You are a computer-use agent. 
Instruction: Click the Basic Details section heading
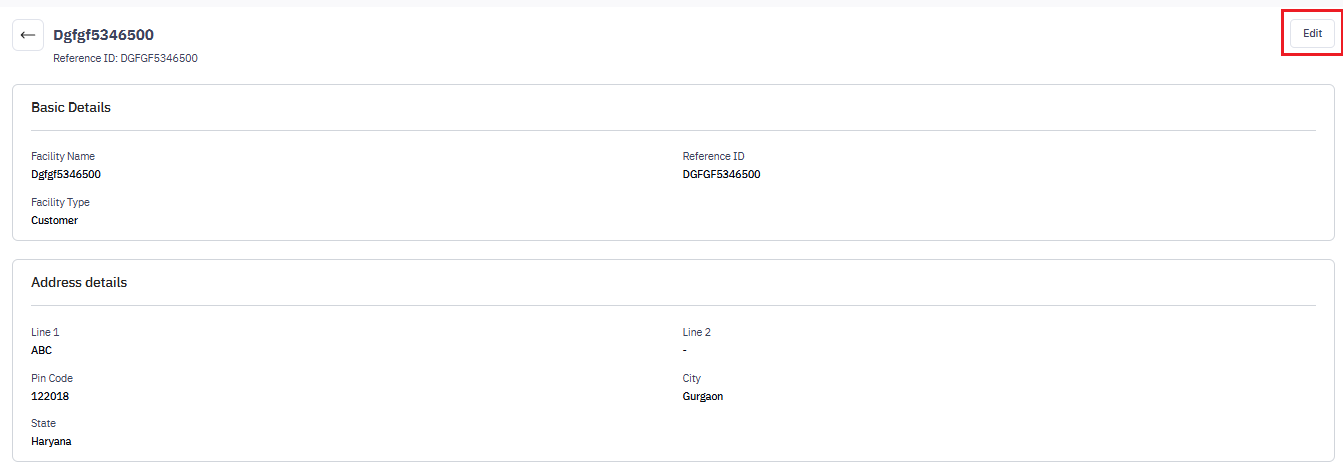71,107
